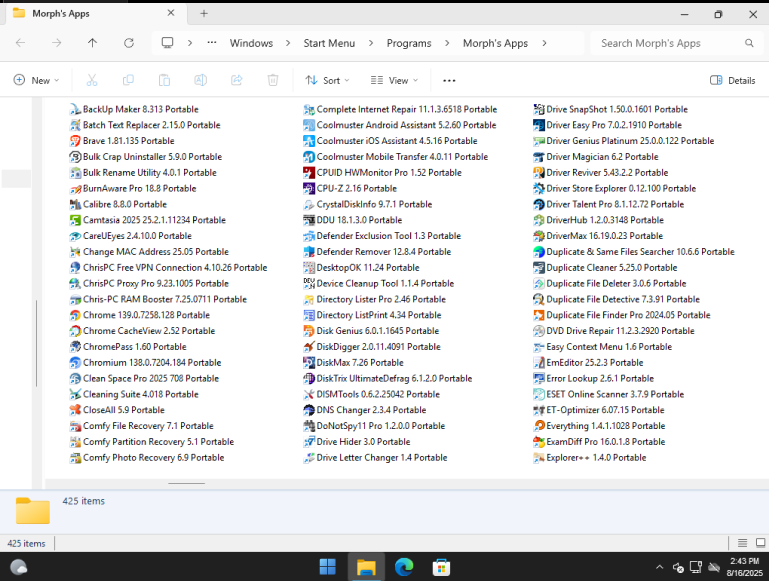Click the horizontal scrollbar thumb
Viewport: 769px width, 581px height.
(186, 483)
